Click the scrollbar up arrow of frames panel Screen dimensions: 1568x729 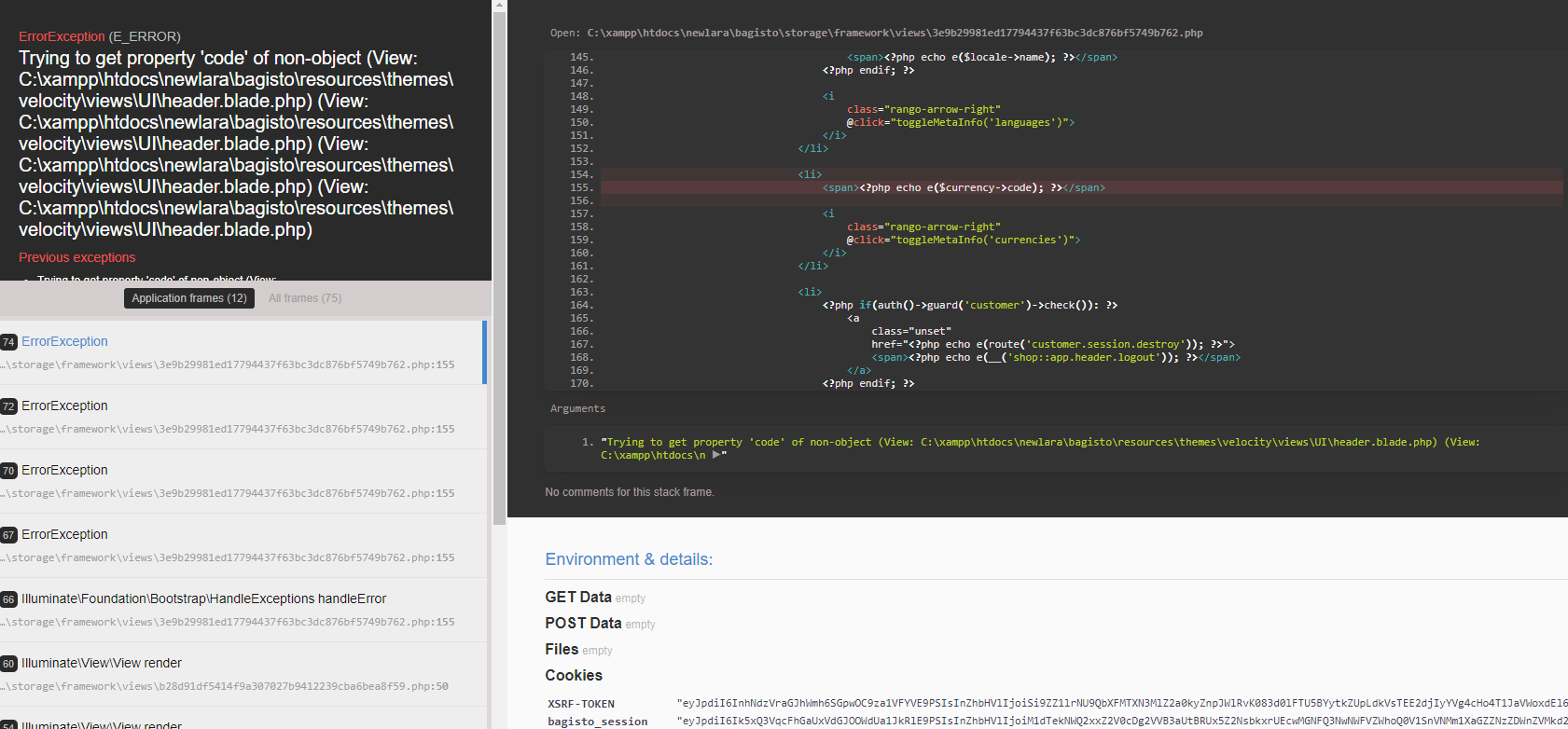pyautogui.click(x=499, y=6)
